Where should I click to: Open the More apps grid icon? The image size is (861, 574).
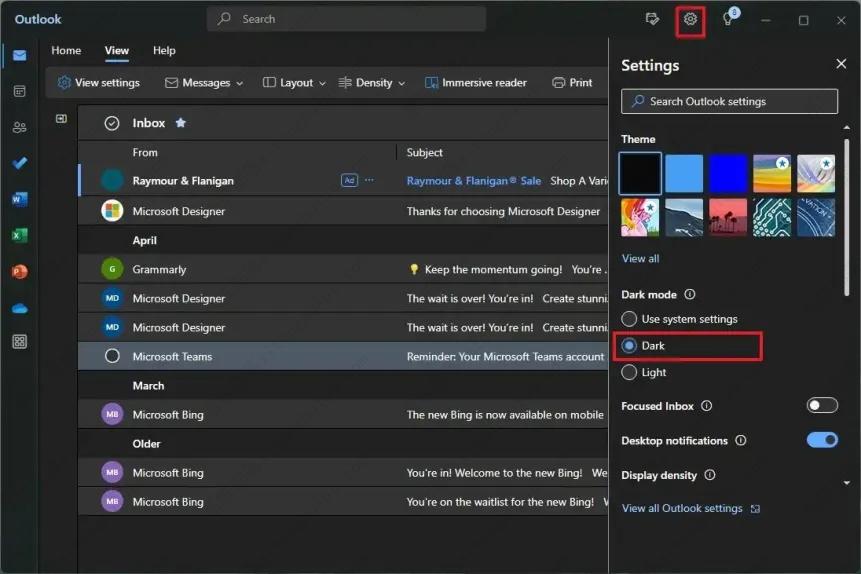pos(20,342)
